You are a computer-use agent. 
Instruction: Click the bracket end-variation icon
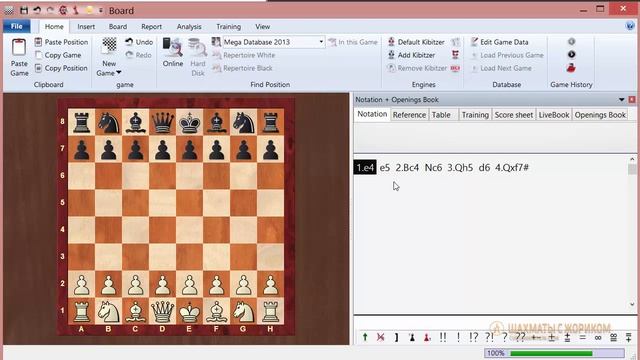[396, 338]
